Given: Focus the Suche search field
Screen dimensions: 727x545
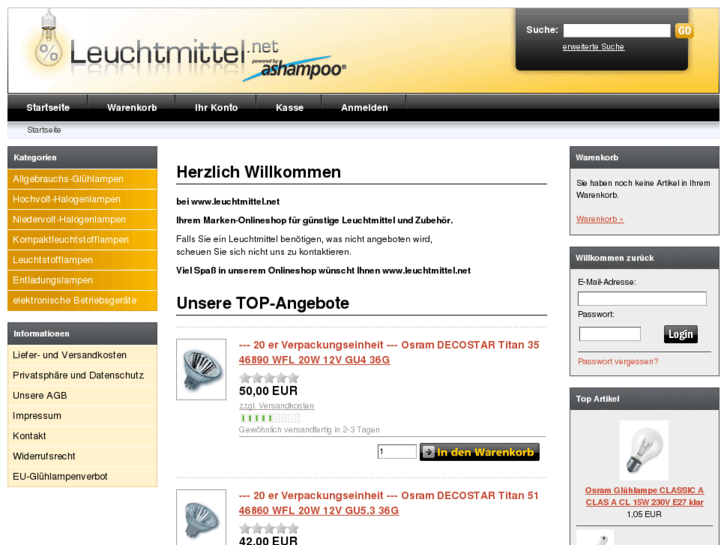Looking at the screenshot, I should pos(617,31).
